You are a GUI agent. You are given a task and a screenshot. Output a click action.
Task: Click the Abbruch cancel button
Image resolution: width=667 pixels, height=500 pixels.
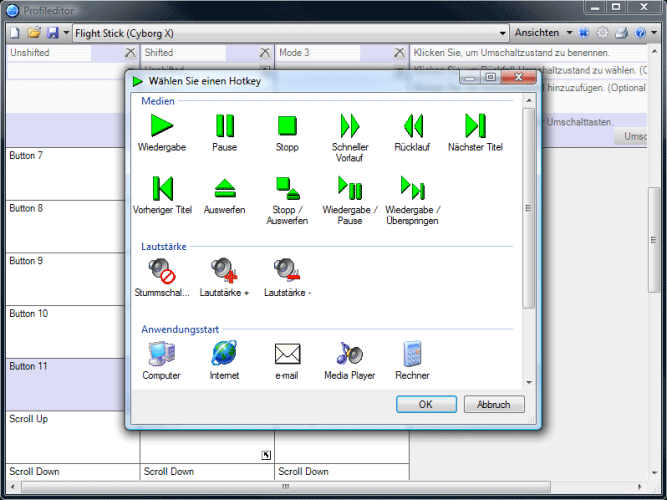point(493,405)
